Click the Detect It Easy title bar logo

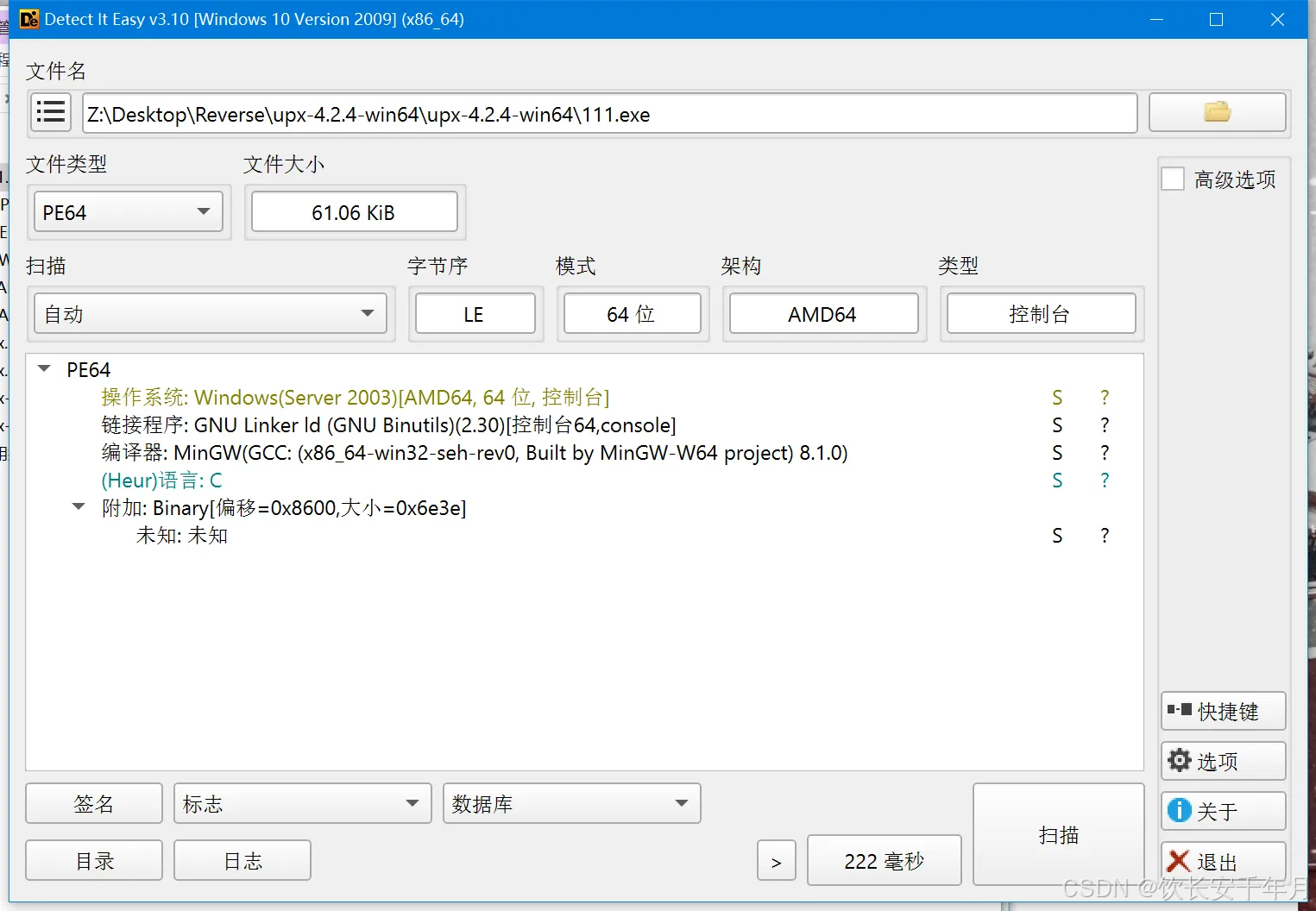pyautogui.click(x=29, y=19)
